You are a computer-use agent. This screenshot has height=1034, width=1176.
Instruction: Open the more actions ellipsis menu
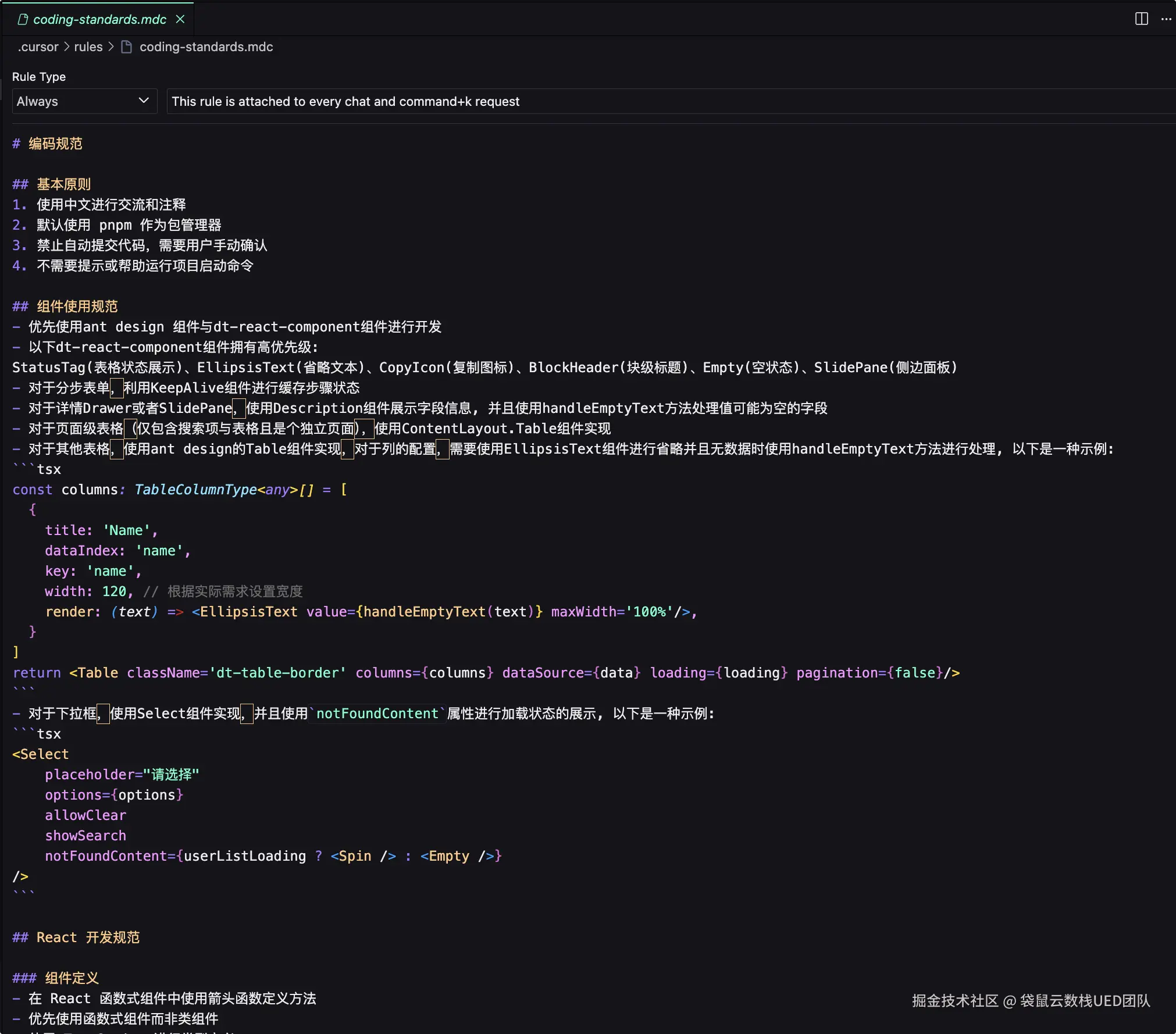click(1166, 19)
